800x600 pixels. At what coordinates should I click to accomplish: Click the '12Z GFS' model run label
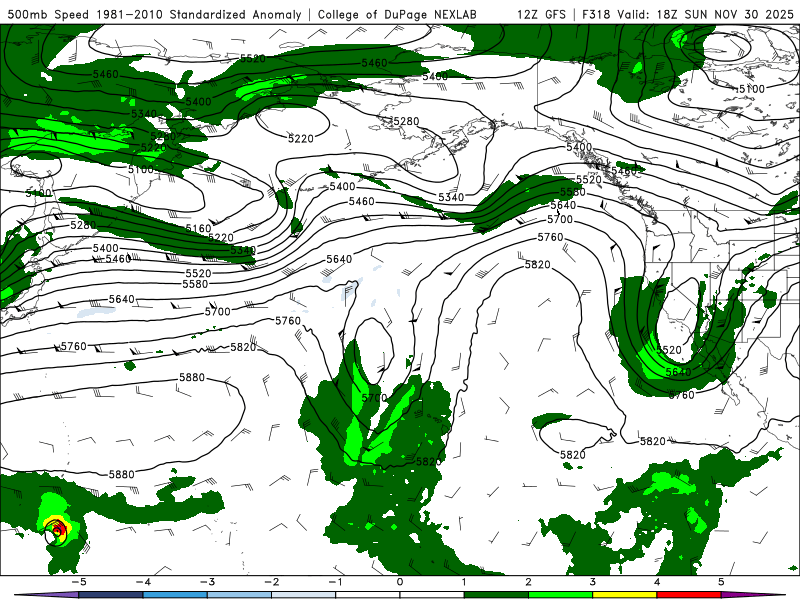[x=541, y=14]
